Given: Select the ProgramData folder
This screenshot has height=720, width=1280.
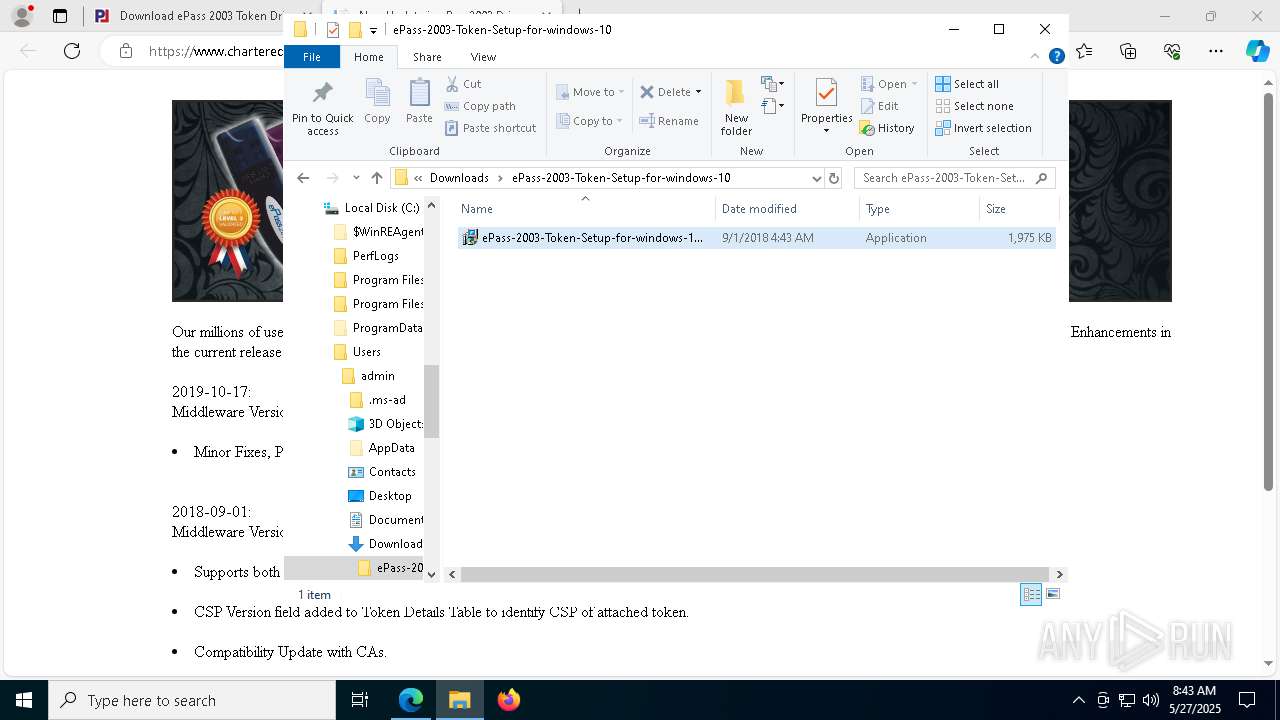Looking at the screenshot, I should (377, 328).
